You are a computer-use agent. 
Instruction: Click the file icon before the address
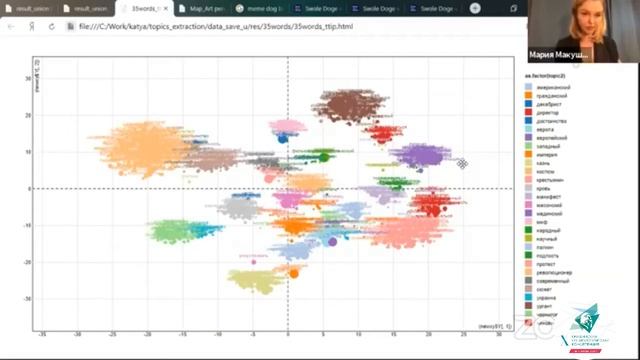(71, 27)
